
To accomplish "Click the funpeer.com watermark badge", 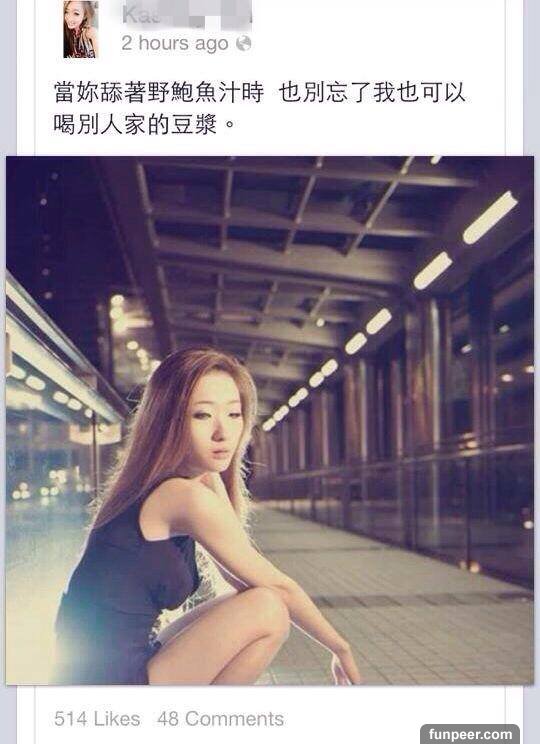I will pyautogui.click(x=470, y=734).
